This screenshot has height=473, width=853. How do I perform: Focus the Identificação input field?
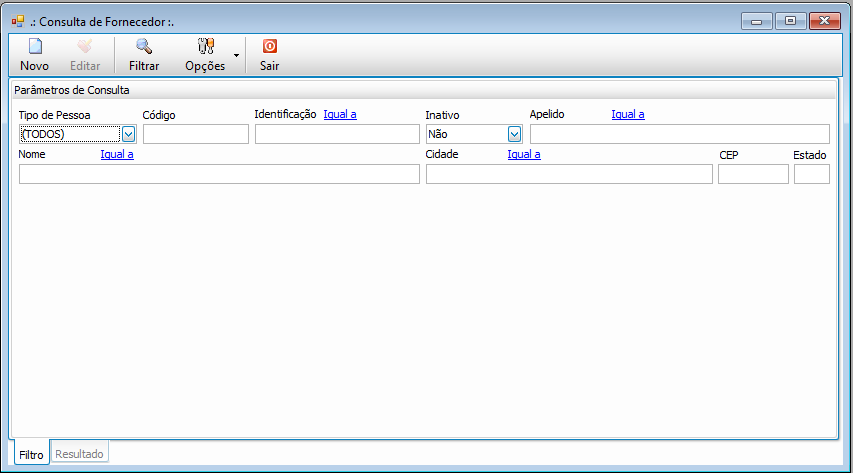pos(337,134)
